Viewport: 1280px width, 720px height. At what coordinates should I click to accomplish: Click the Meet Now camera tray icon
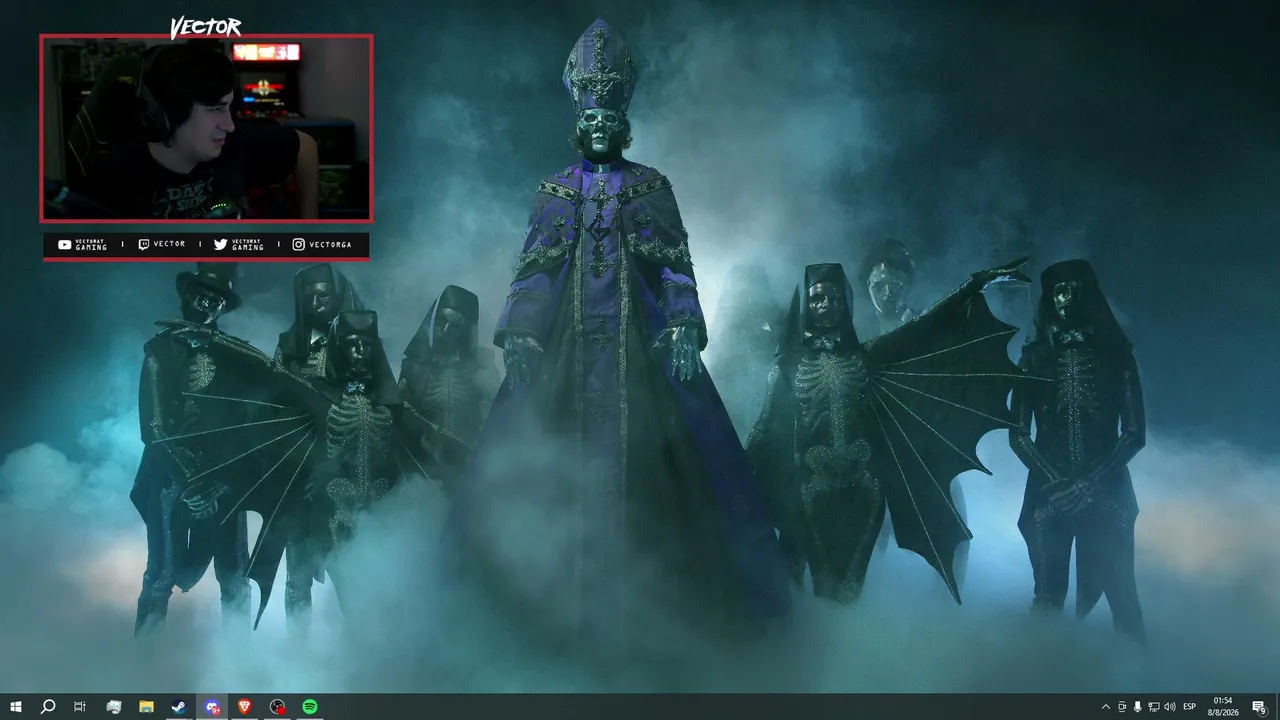(x=1122, y=707)
